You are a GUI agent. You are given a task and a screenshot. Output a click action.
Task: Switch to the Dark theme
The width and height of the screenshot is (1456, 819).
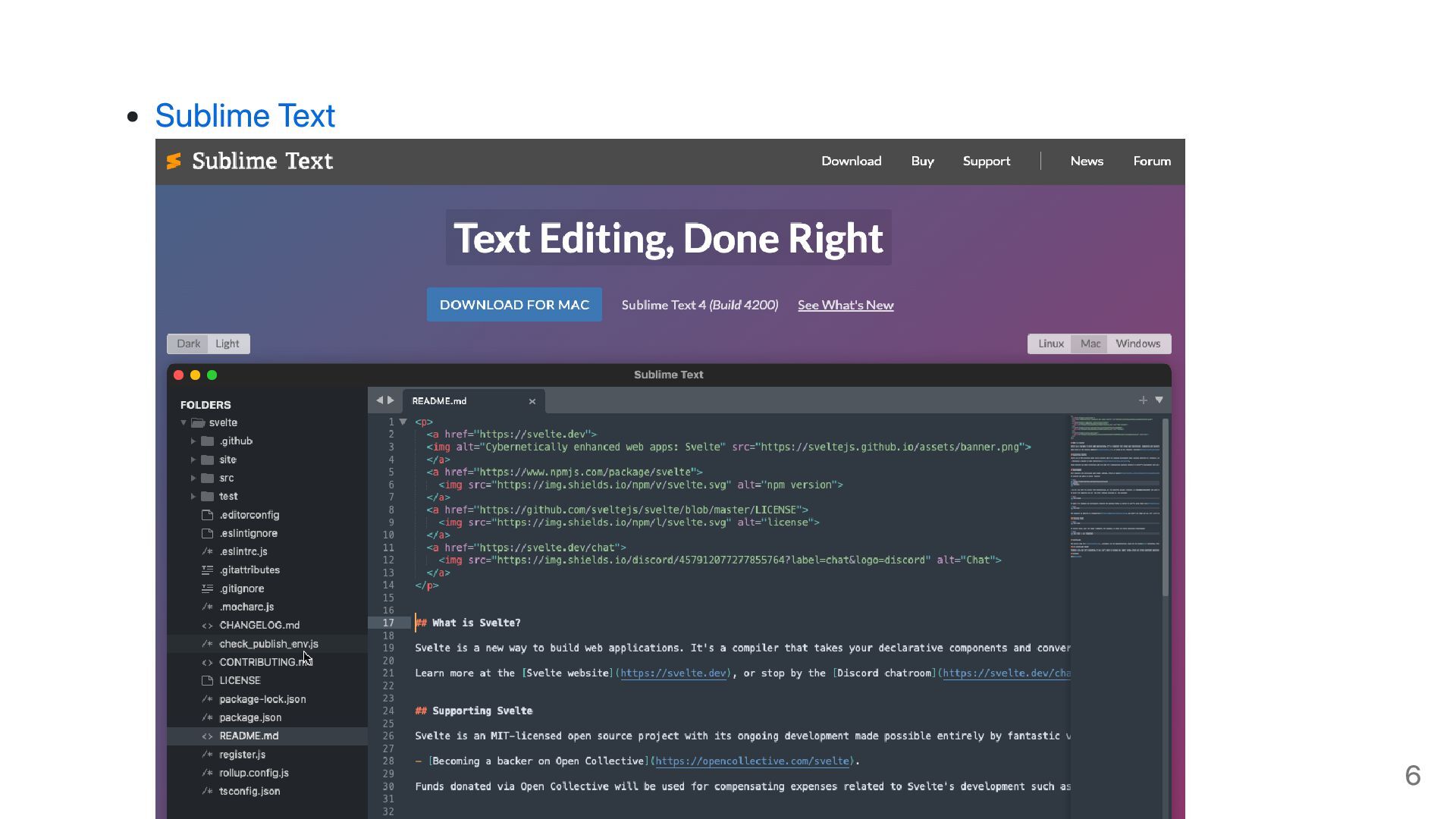[x=188, y=344]
